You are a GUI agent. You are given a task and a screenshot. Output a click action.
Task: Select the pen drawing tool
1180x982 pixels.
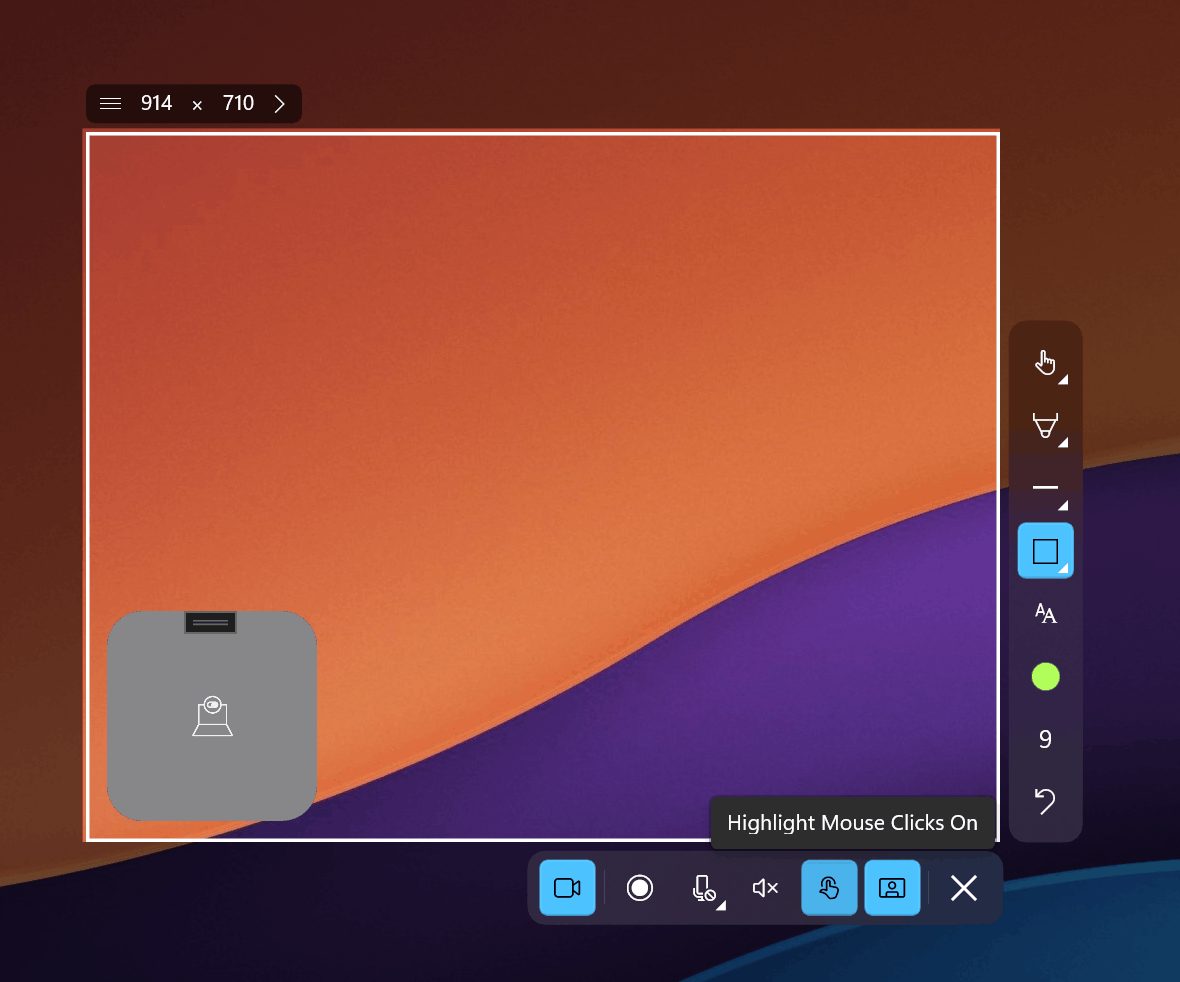1046,425
